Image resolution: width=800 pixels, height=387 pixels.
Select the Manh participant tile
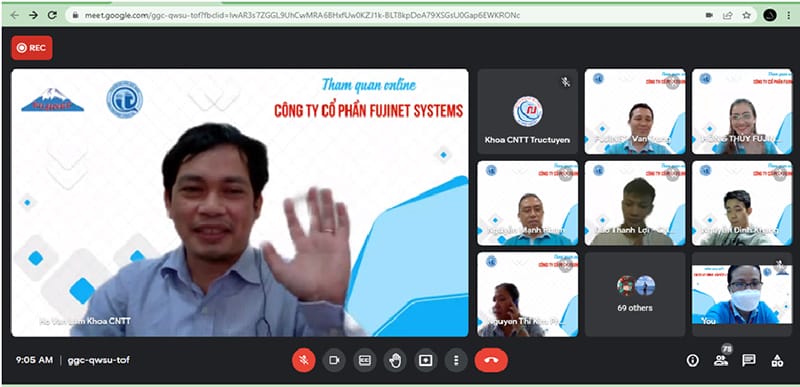[528, 203]
